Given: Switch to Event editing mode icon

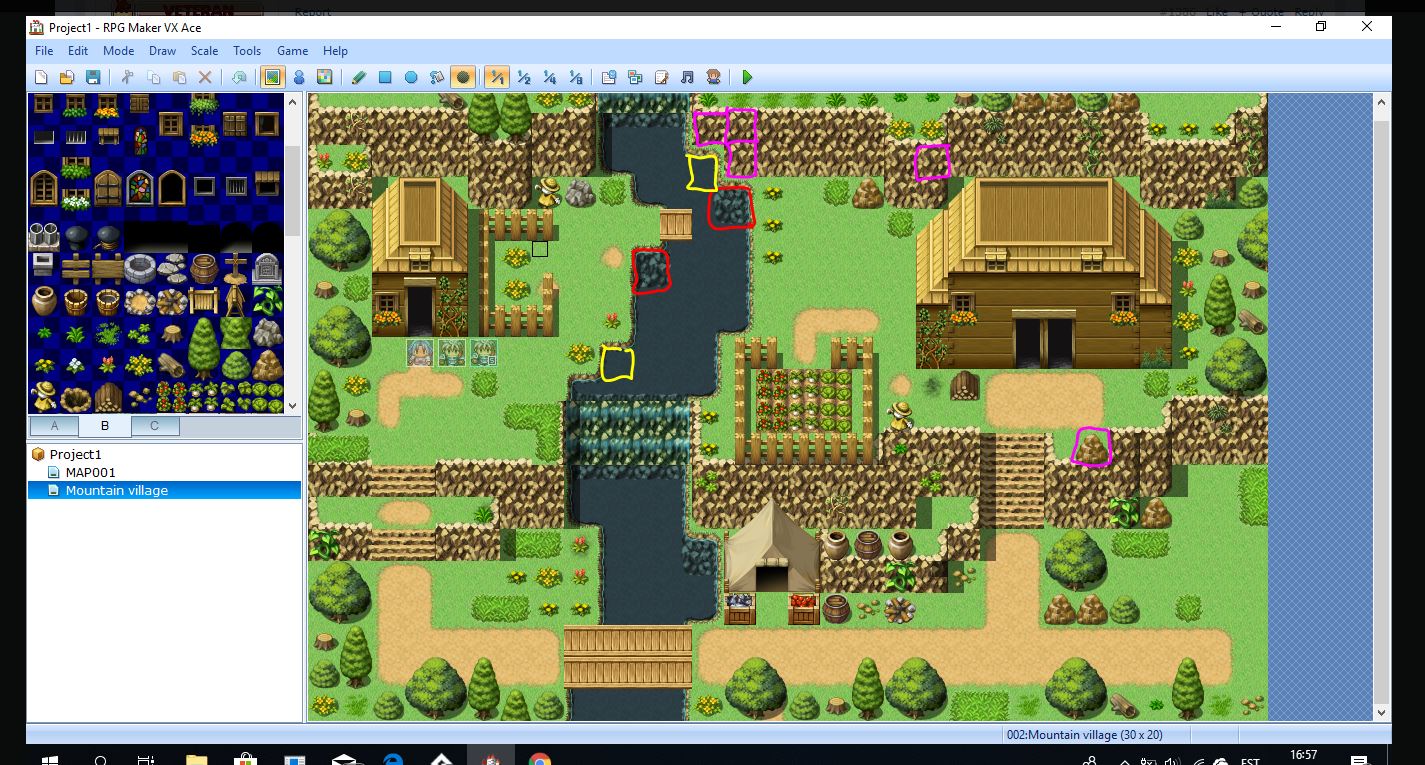Looking at the screenshot, I should coord(299,77).
